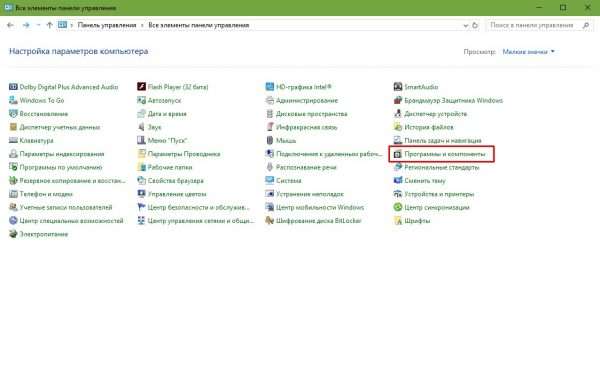Image resolution: width=600 pixels, height=385 pixels.
Task: Click the Панель управления breadcrumb
Action: coord(107,25)
